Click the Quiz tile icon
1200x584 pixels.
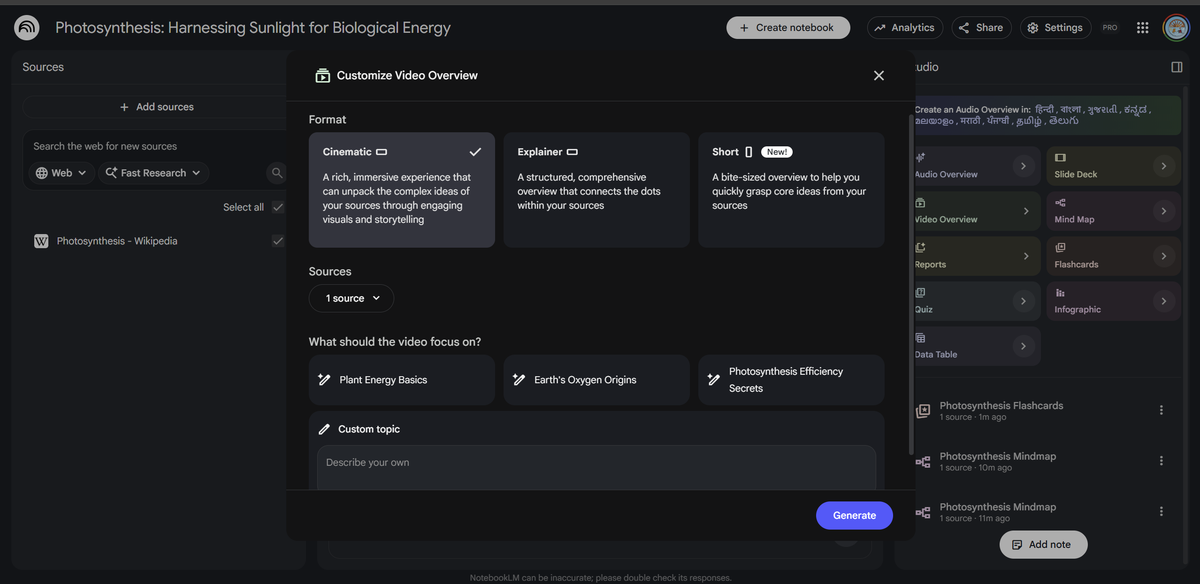coord(920,292)
